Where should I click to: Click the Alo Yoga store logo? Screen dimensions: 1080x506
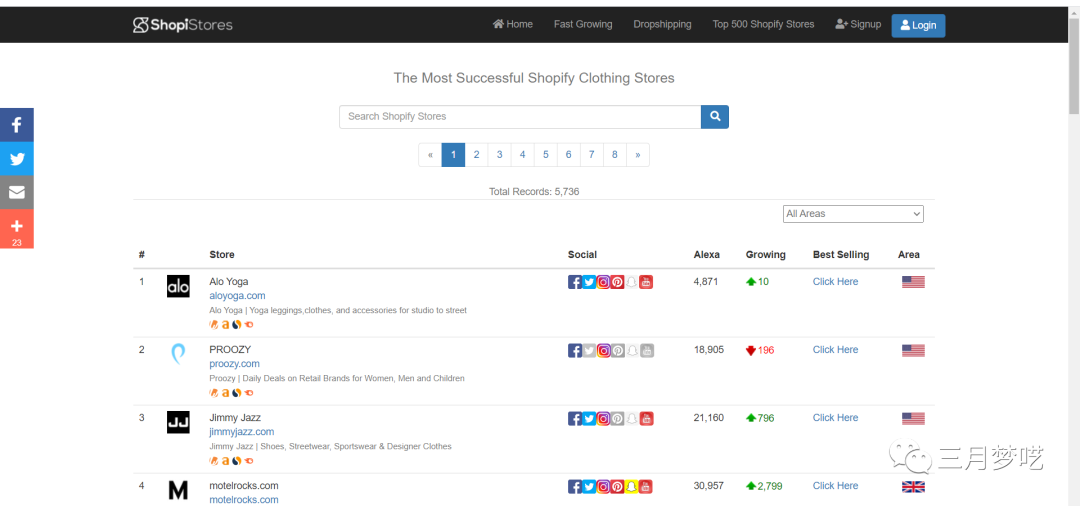(x=178, y=286)
